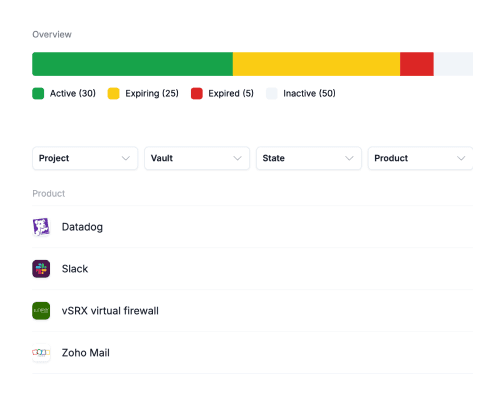Viewport: 500px width, 400px height.
Task: Open the Project filter dropdown
Action: 85,158
